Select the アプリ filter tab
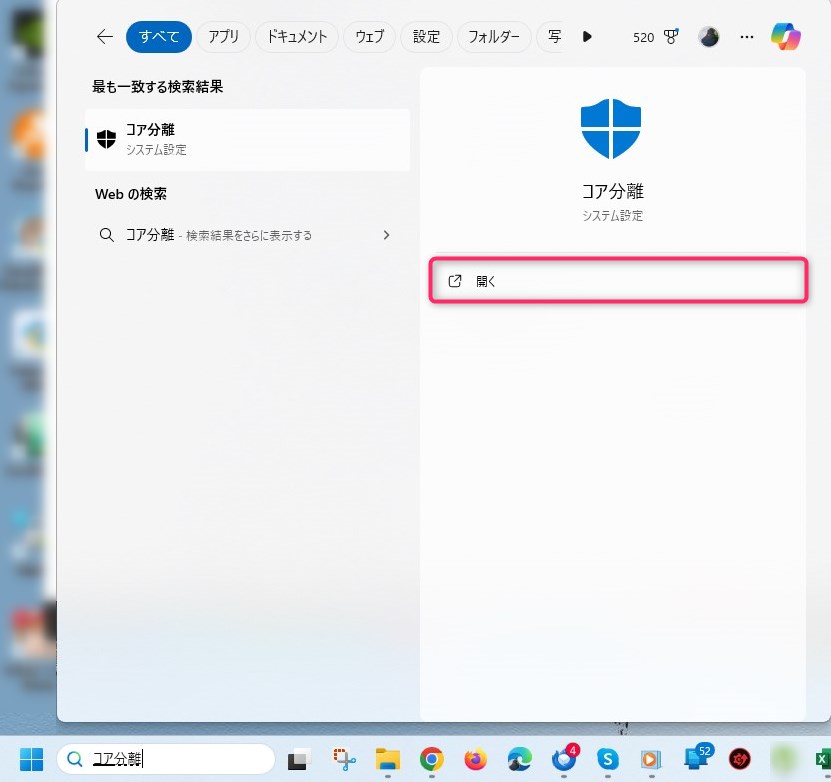831x782 pixels. click(223, 37)
